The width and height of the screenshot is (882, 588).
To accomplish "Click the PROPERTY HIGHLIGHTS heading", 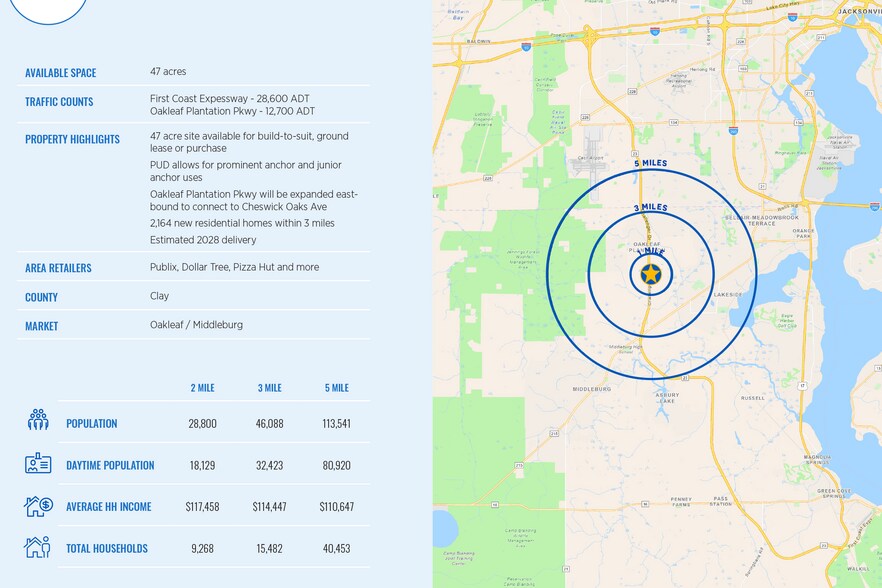I will [73, 139].
